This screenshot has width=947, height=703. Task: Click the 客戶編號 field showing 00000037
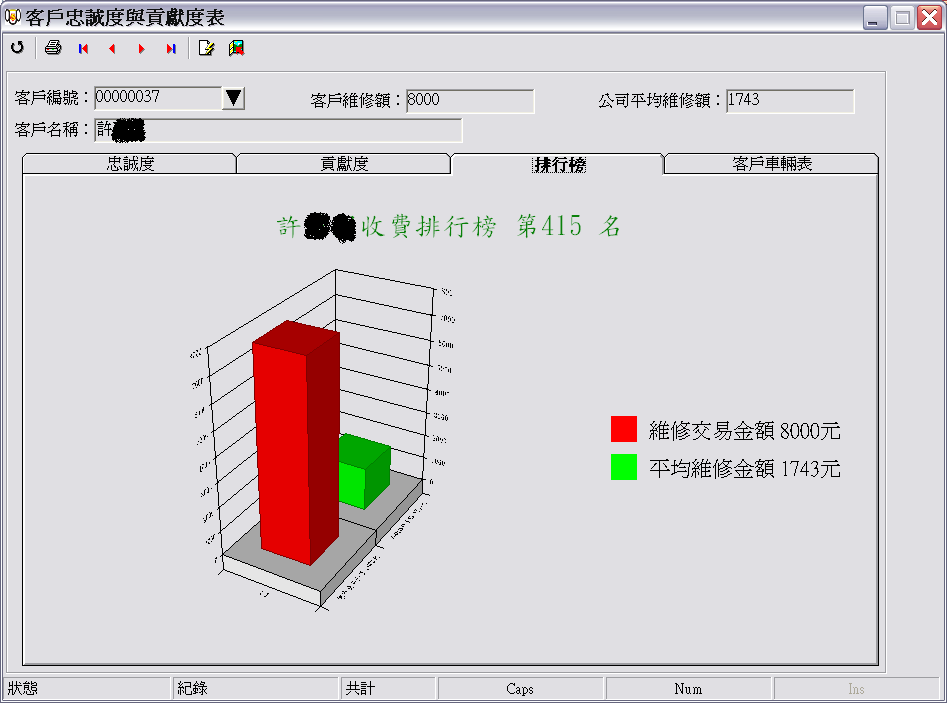(156, 98)
